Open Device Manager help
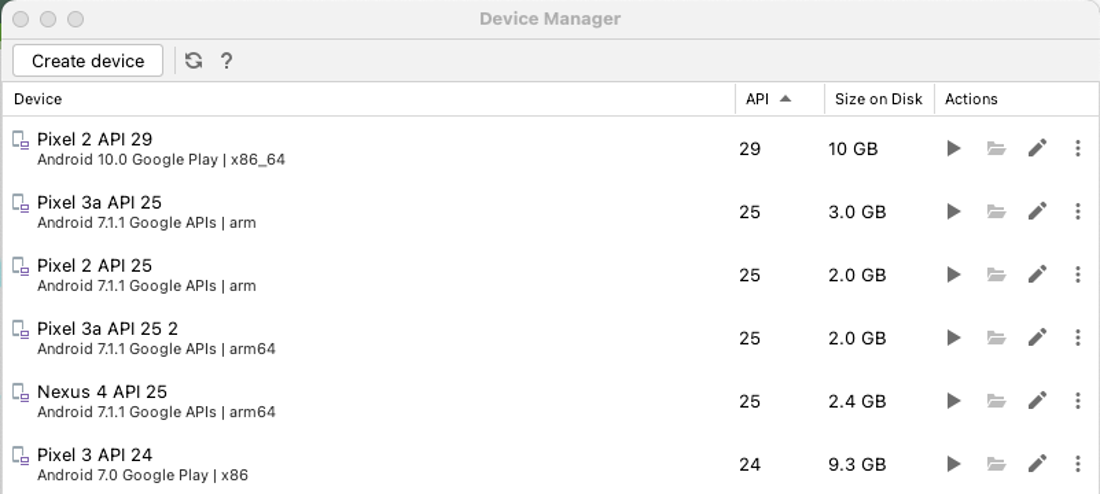Screen dimensions: 1100x494 [x=226, y=60]
